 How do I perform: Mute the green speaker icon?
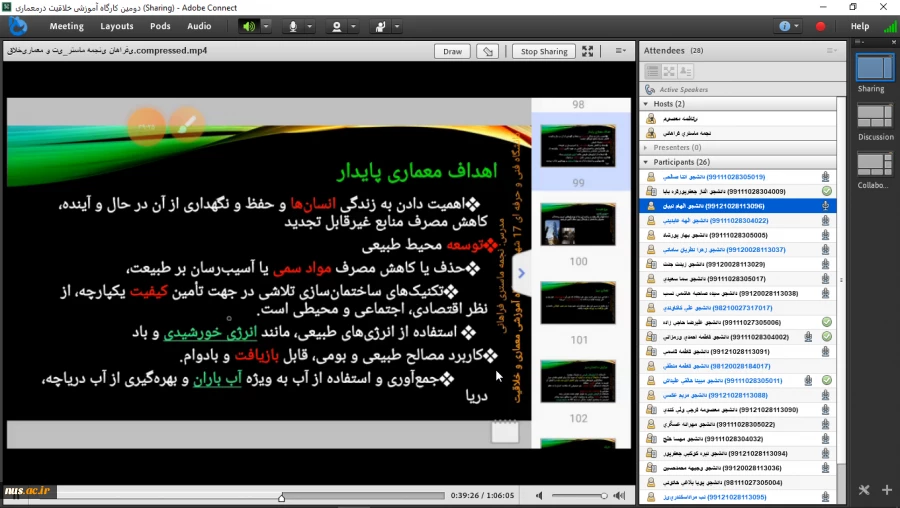point(249,26)
